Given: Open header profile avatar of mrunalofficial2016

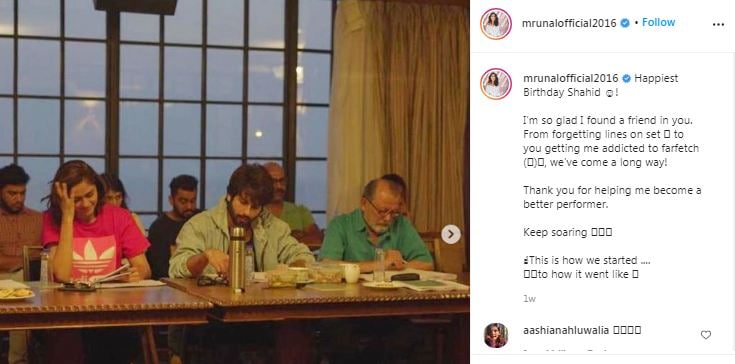Looking at the screenshot, I should pos(495,23).
